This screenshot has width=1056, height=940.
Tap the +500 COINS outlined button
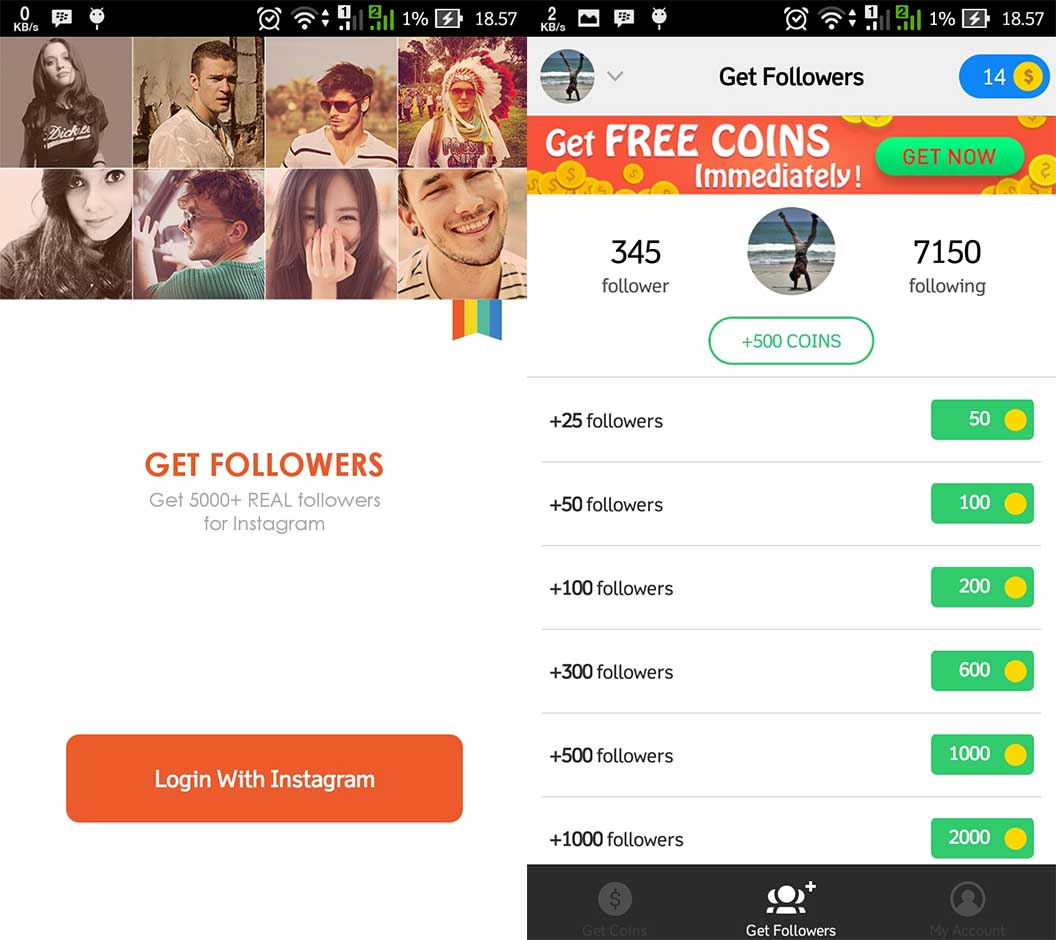791,341
